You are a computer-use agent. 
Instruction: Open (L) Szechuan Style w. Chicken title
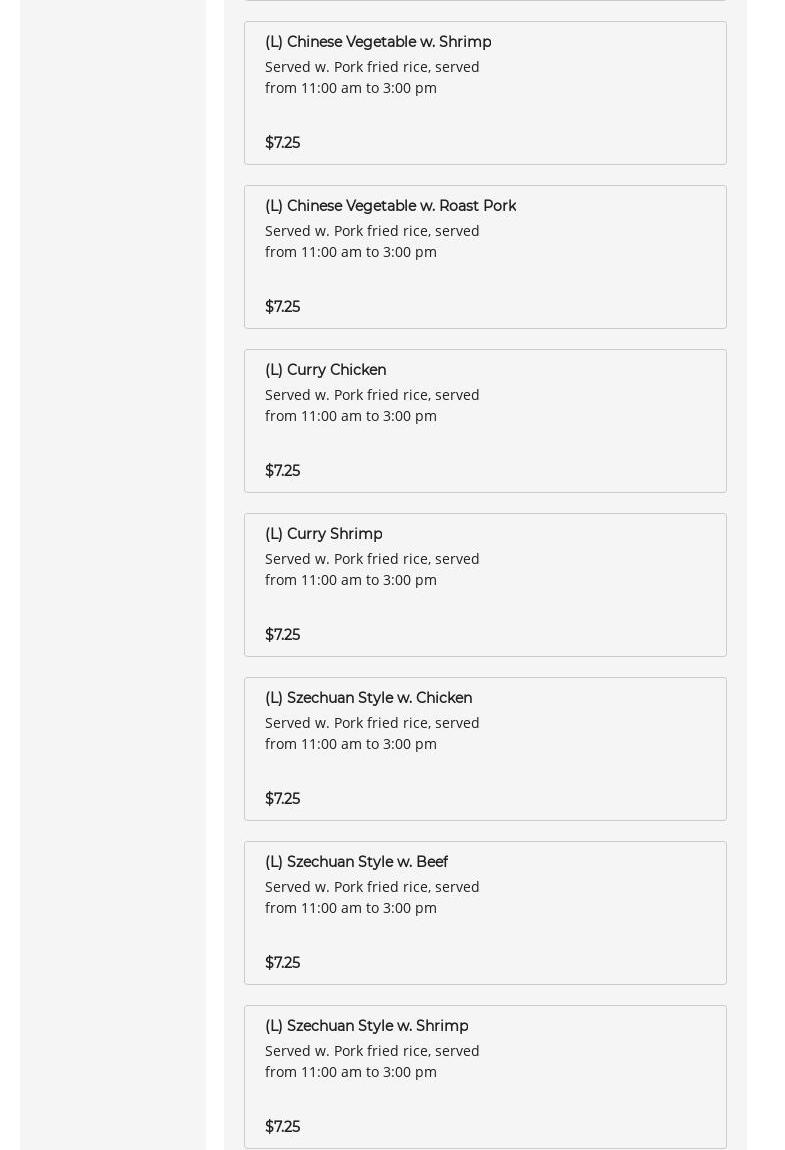pyautogui.click(x=368, y=698)
